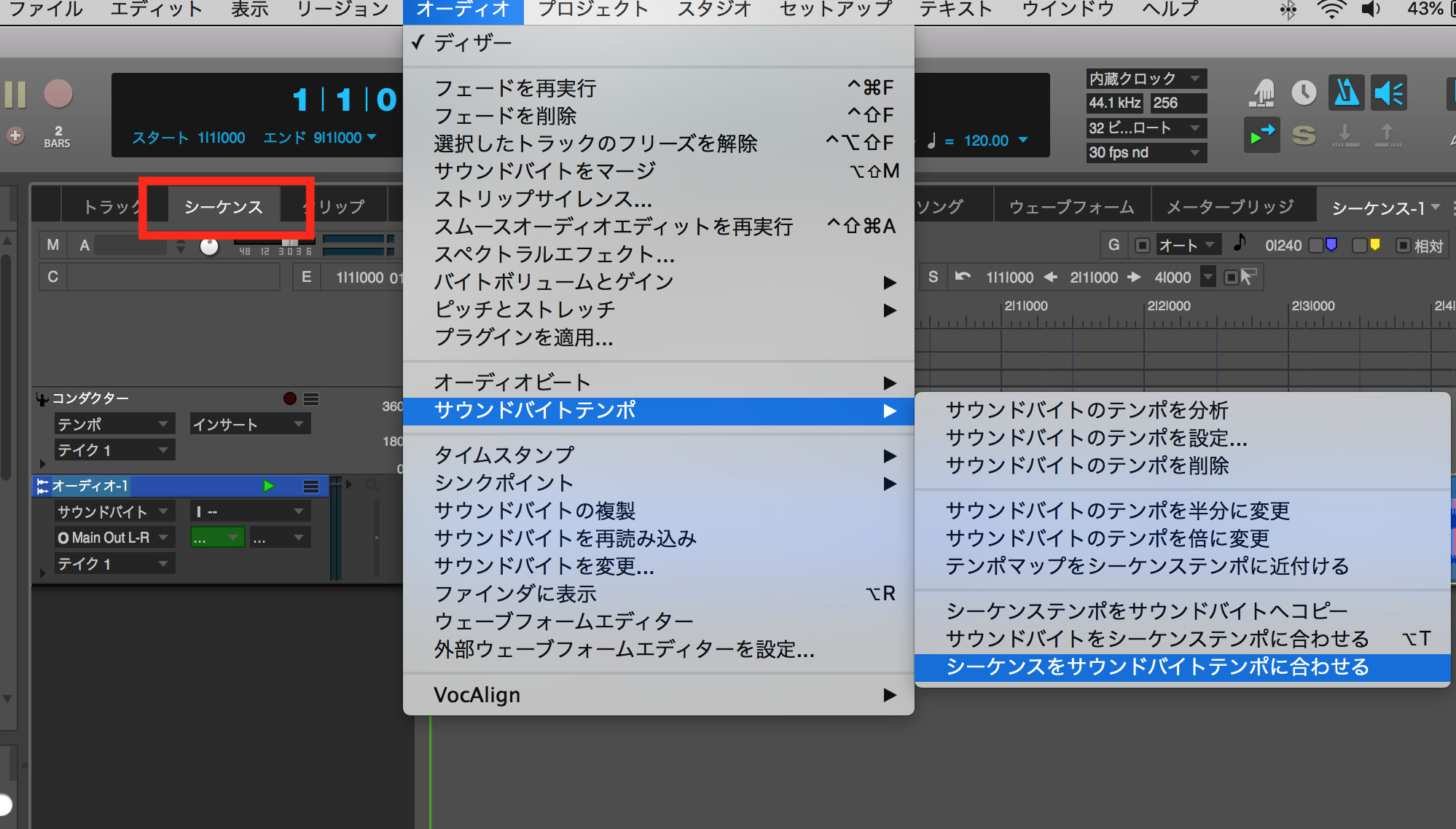This screenshot has height=829, width=1456.
Task: Toggle the checkbox beside the blue marker
Action: pyautogui.click(x=1316, y=245)
